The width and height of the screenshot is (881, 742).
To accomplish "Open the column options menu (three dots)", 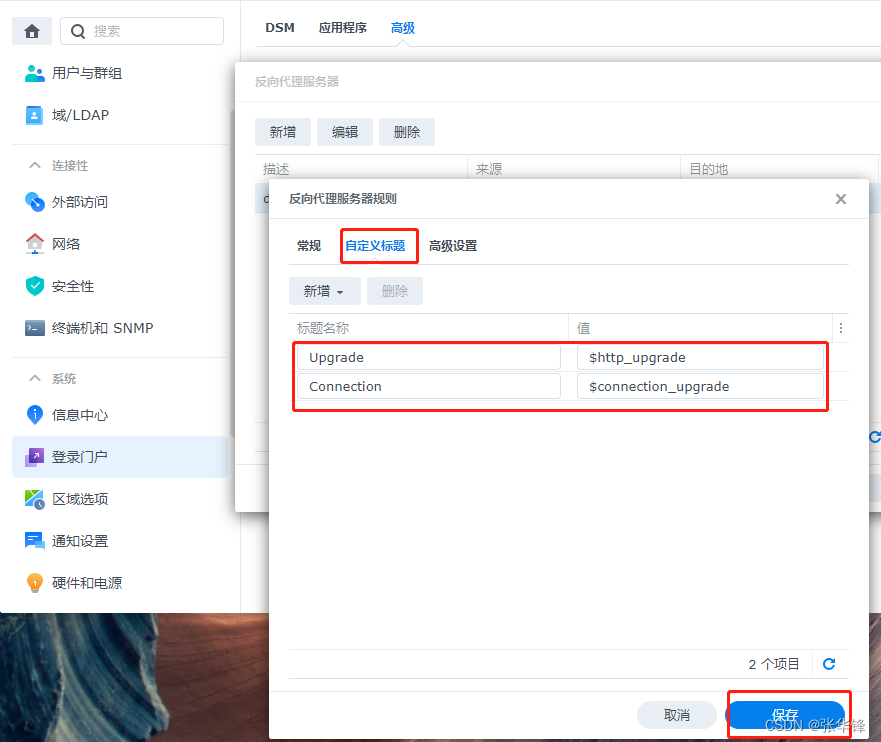I will [x=841, y=328].
